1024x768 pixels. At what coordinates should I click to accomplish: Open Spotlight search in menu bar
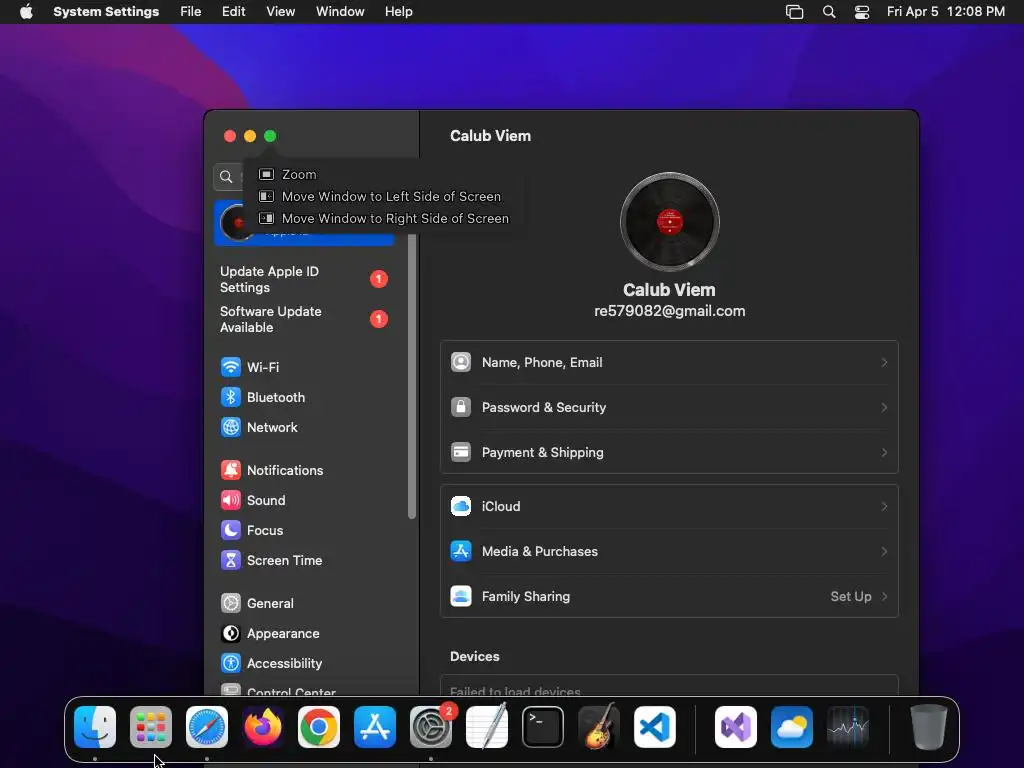(829, 12)
